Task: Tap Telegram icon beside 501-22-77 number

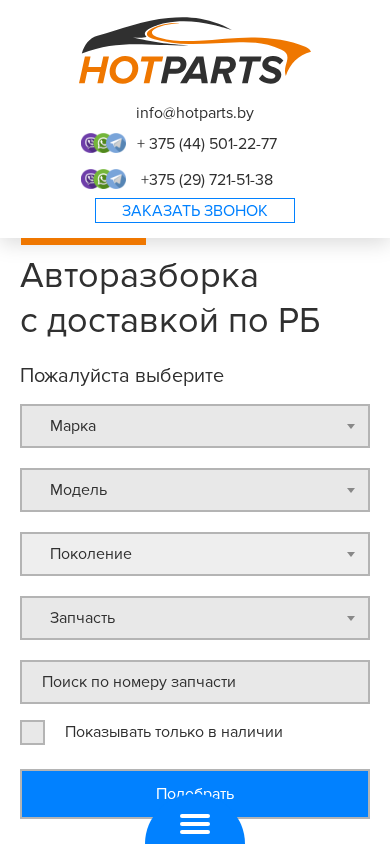Action: [x=116, y=143]
